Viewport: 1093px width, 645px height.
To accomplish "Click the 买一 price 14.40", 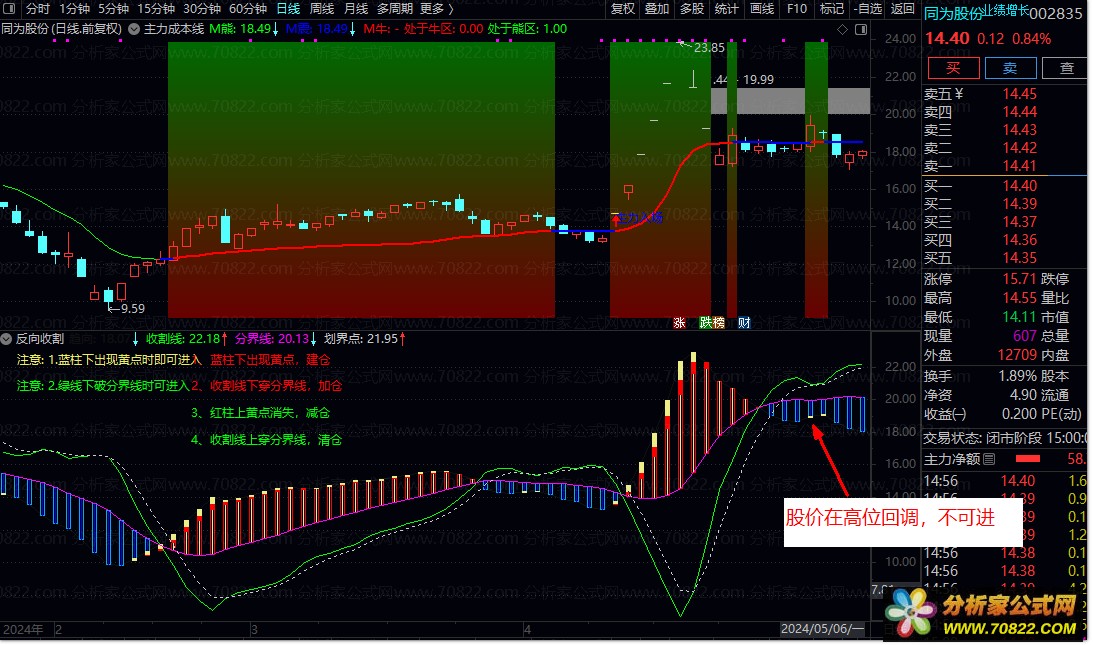I will (x=1020, y=185).
